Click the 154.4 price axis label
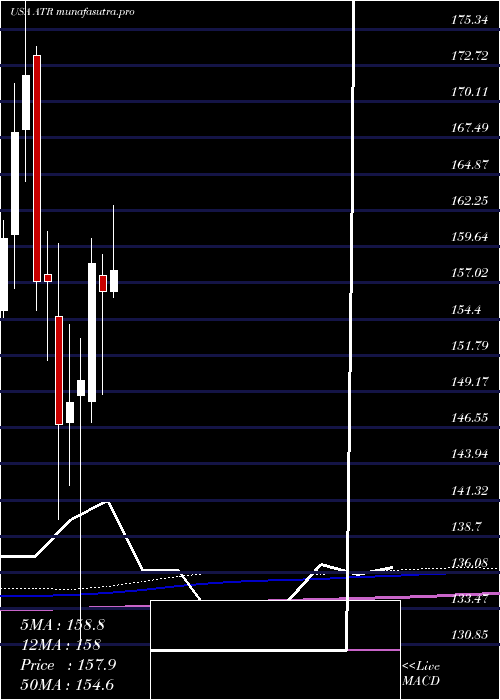This screenshot has height=700, width=500. (467, 309)
